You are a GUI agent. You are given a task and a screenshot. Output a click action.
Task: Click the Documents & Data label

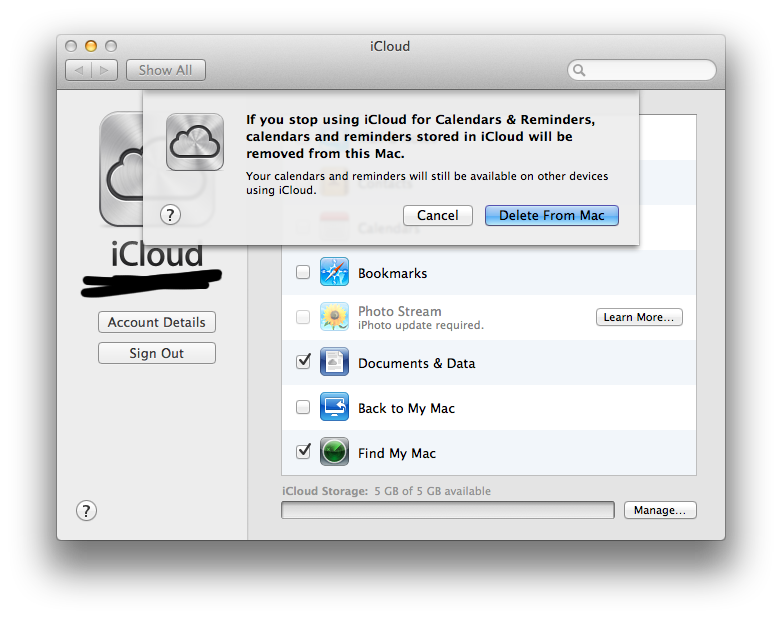point(416,363)
